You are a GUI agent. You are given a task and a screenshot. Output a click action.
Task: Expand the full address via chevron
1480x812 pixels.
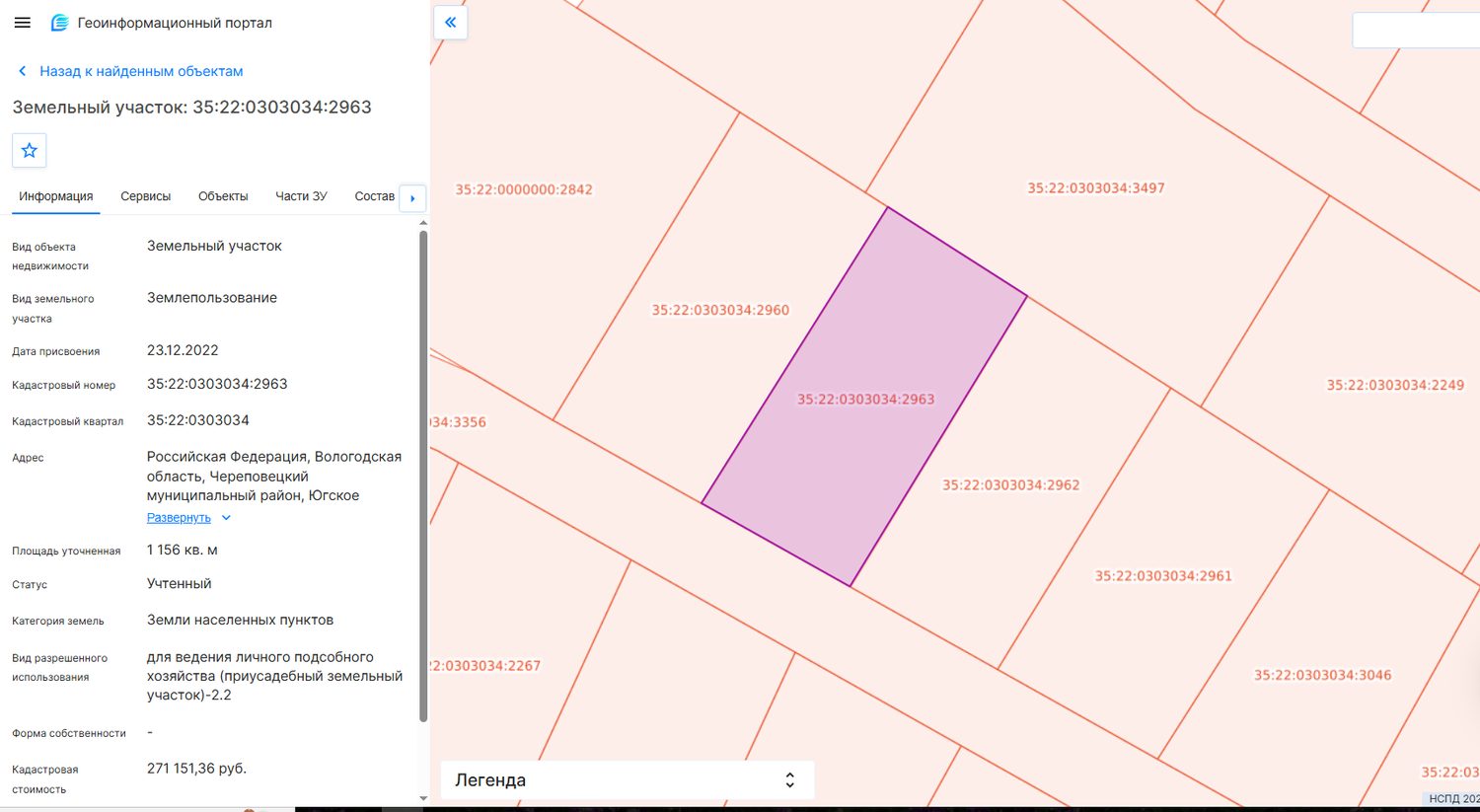point(226,518)
